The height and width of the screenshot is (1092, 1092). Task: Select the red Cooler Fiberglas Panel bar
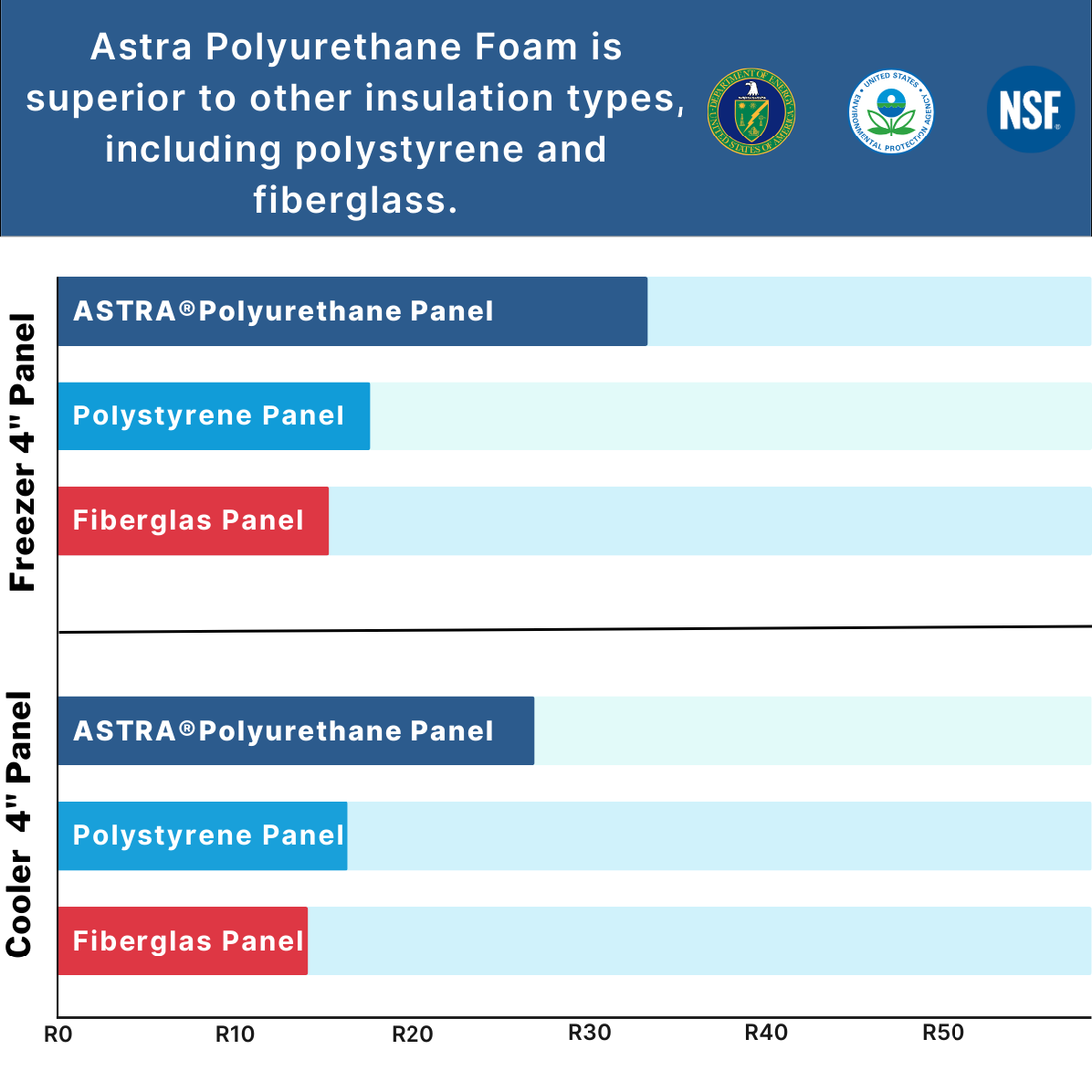click(182, 941)
